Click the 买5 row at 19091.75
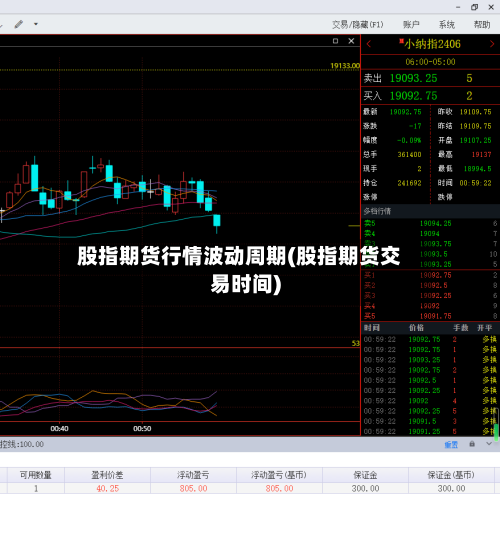The width and height of the screenshot is (500, 546). coord(430,316)
